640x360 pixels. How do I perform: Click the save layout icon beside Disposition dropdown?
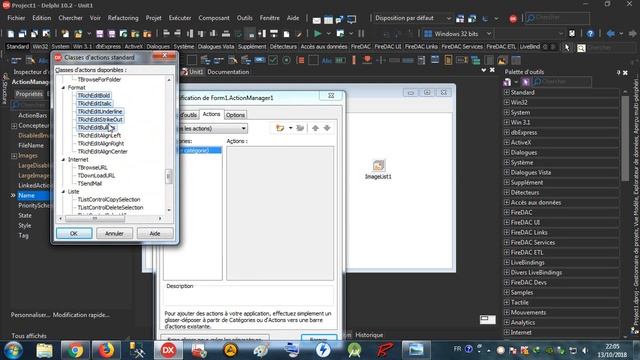[x=460, y=19]
